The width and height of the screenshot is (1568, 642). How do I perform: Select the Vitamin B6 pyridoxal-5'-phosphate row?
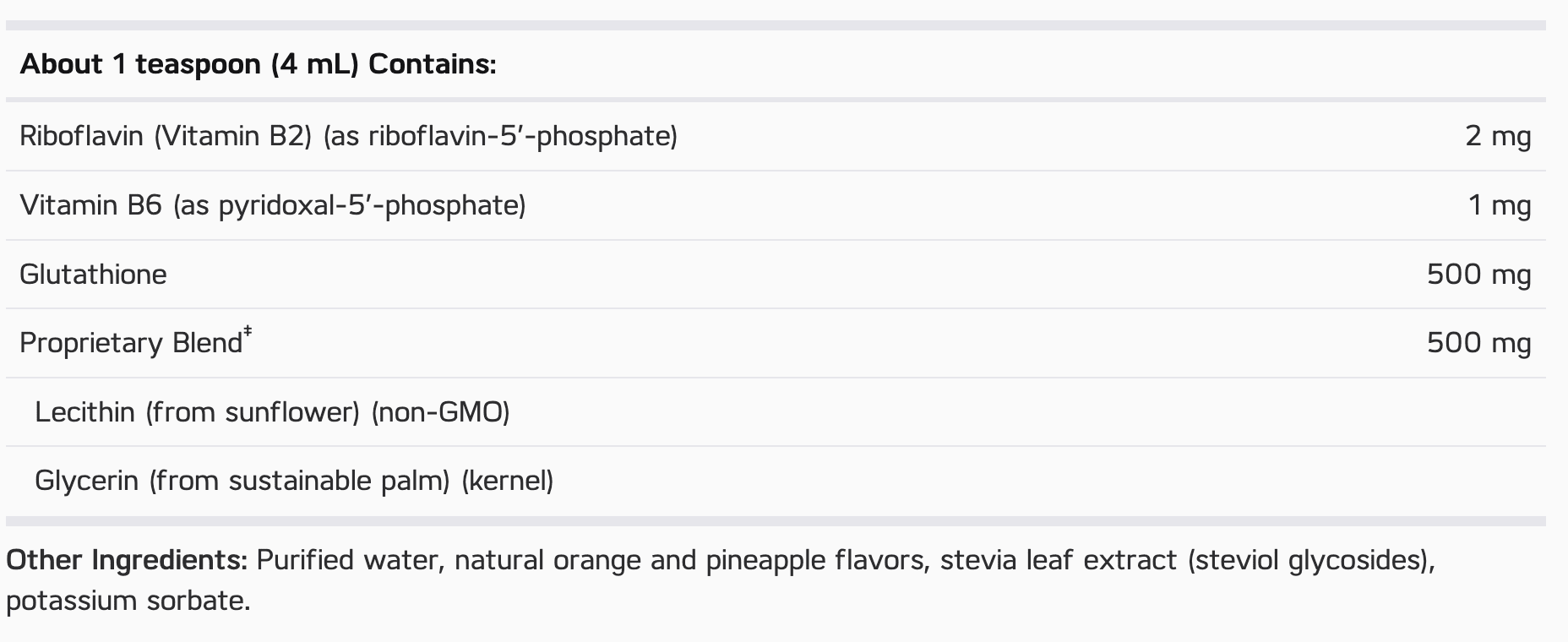pos(776,205)
